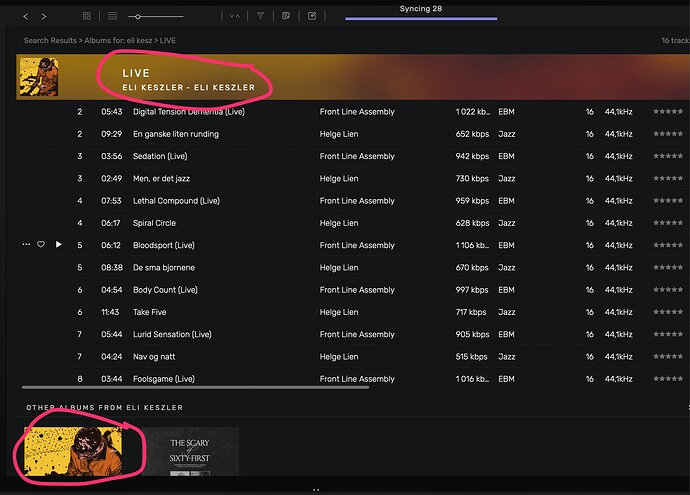The height and width of the screenshot is (495, 690).
Task: Open Search Results in the breadcrumb
Action: tap(50, 40)
